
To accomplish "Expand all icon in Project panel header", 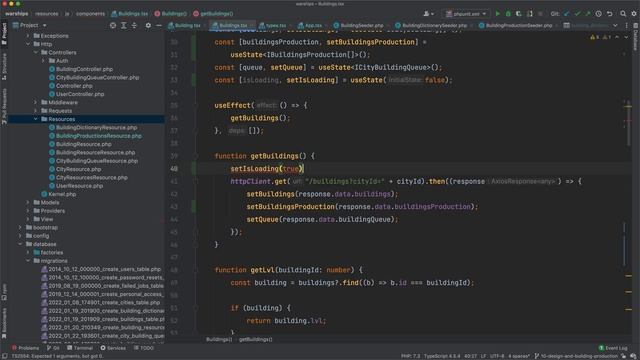I will click(124, 25).
